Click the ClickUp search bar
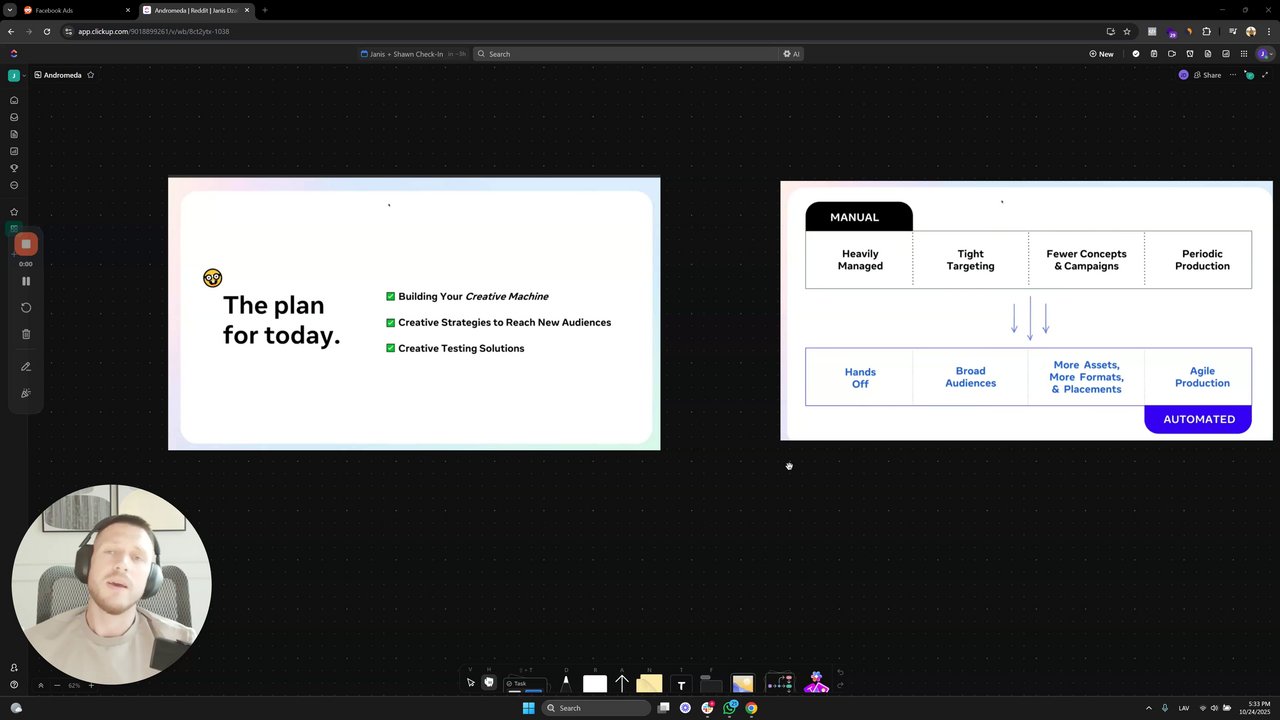 [x=627, y=54]
